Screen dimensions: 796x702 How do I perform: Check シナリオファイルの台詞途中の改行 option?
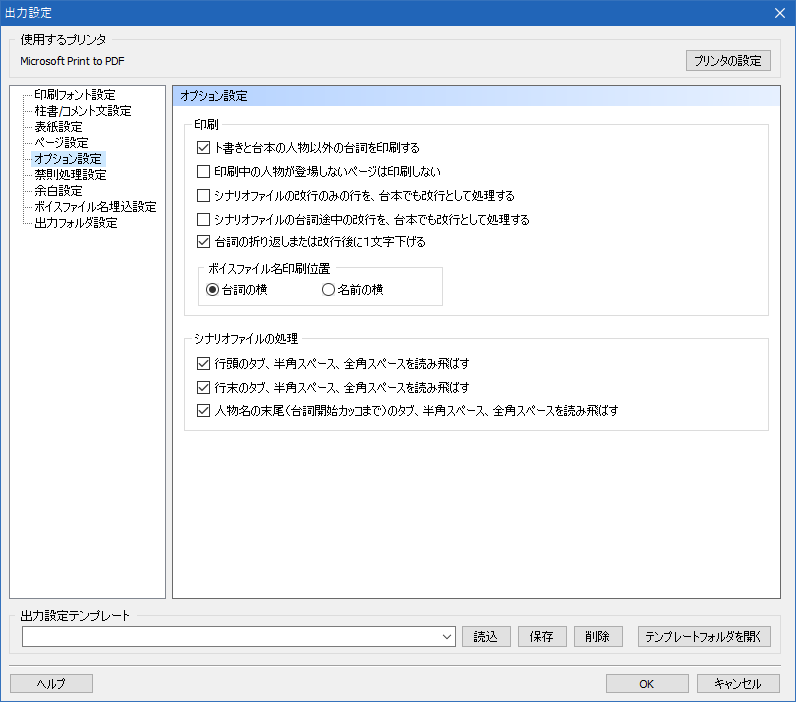[x=203, y=219]
